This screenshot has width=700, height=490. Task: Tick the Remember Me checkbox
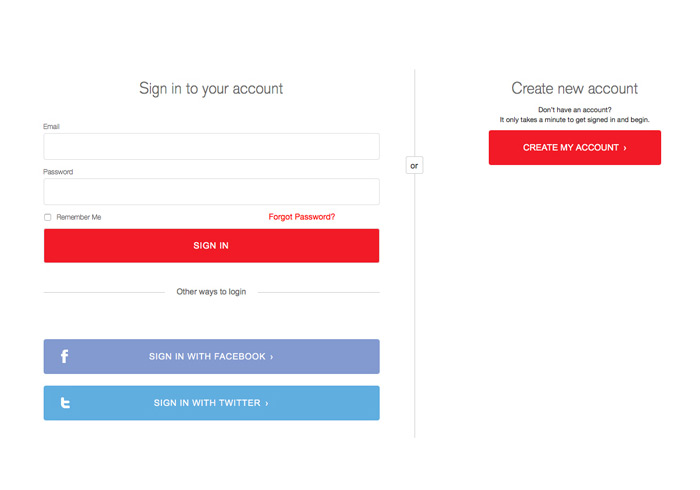[x=48, y=217]
